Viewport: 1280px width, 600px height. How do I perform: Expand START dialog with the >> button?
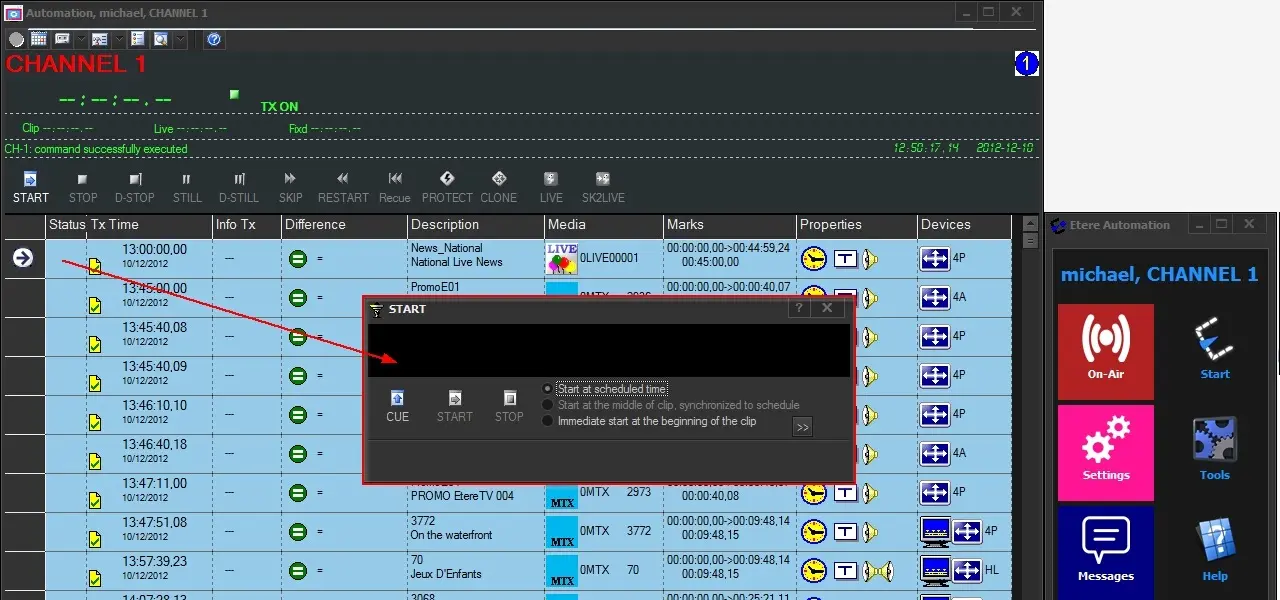802,427
